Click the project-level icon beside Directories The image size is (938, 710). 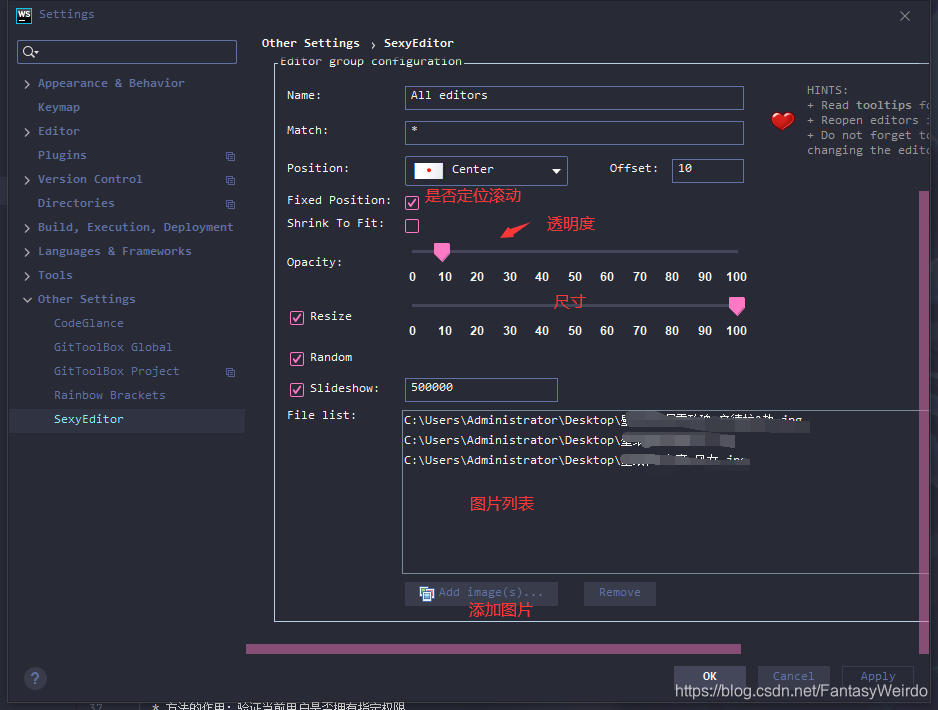[230, 204]
